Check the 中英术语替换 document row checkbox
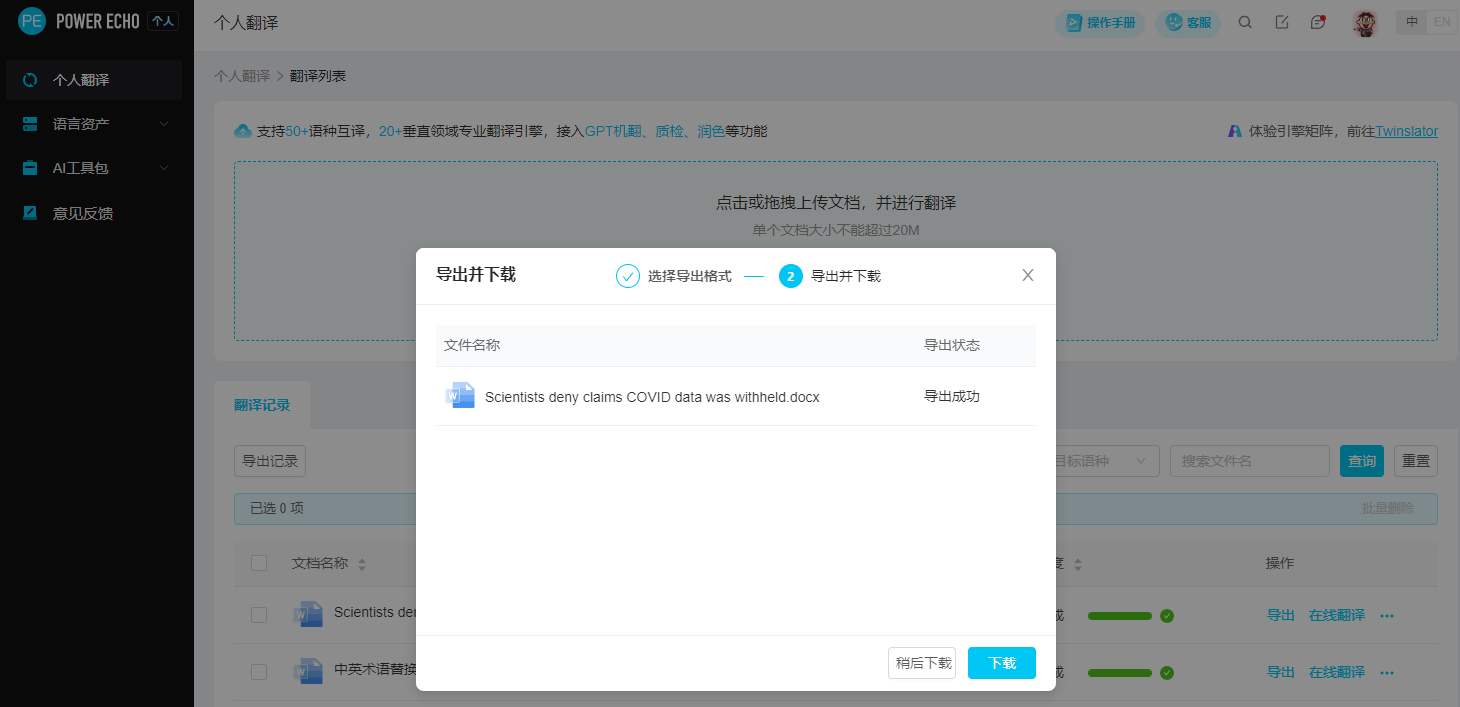This screenshot has height=707, width=1460. pos(259,671)
